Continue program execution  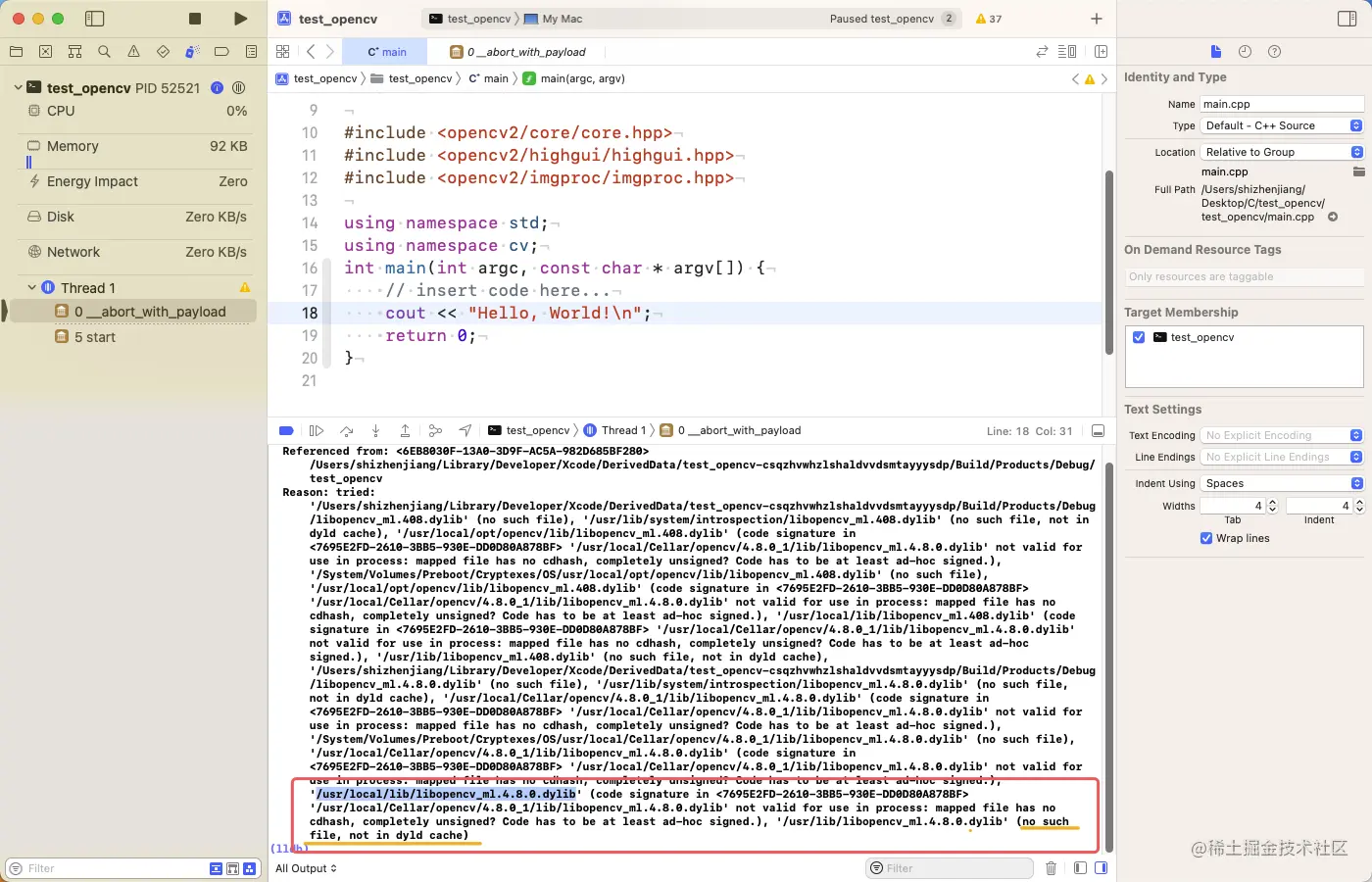[316, 430]
